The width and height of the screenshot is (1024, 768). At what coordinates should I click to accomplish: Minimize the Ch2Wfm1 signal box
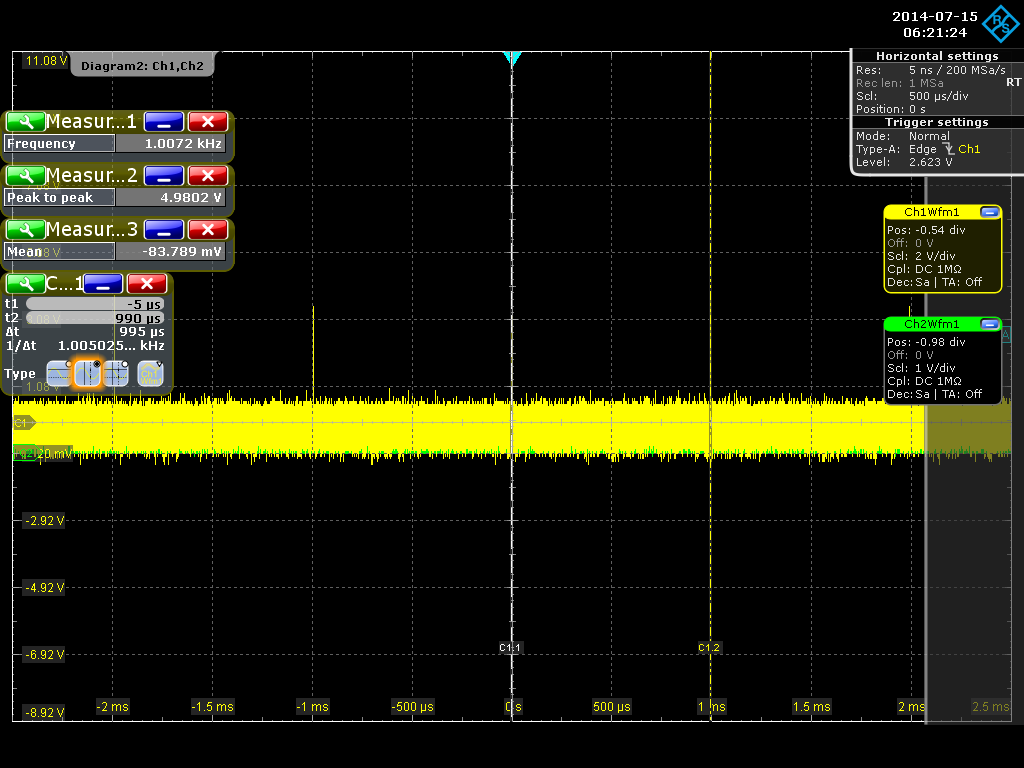point(989,324)
